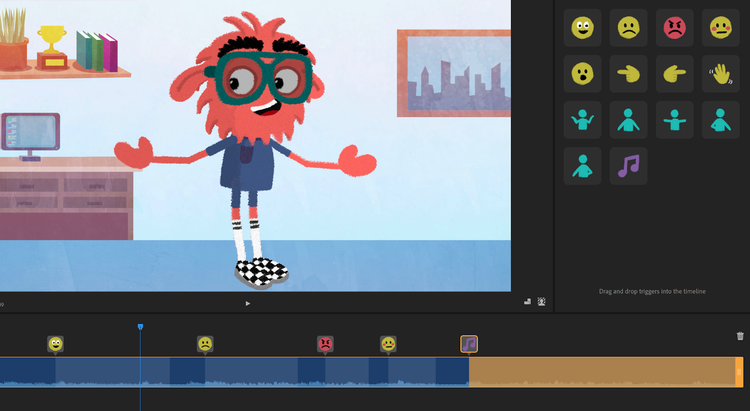Choose the surprised open-mouth face trigger
Viewport: 750px width, 411px height.
click(x=582, y=73)
